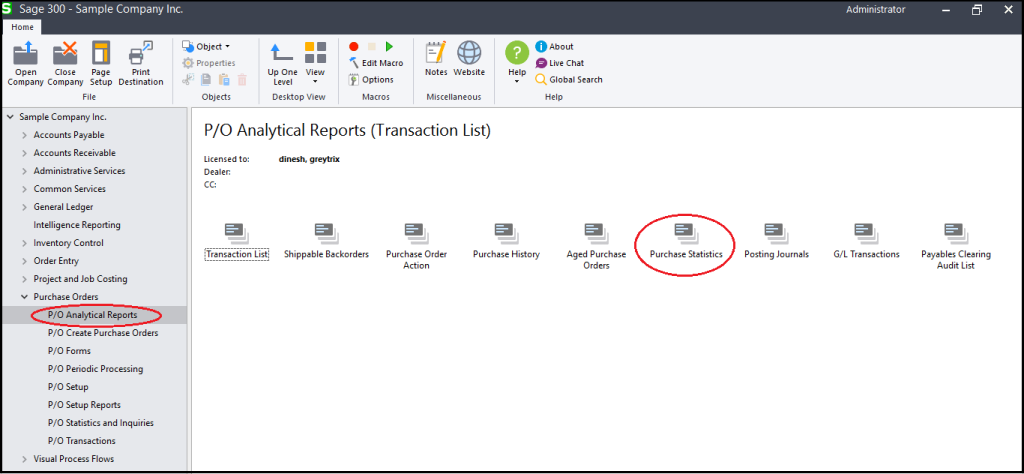Expand the Common Services node
Image resolution: width=1024 pixels, height=474 pixels.
point(24,189)
